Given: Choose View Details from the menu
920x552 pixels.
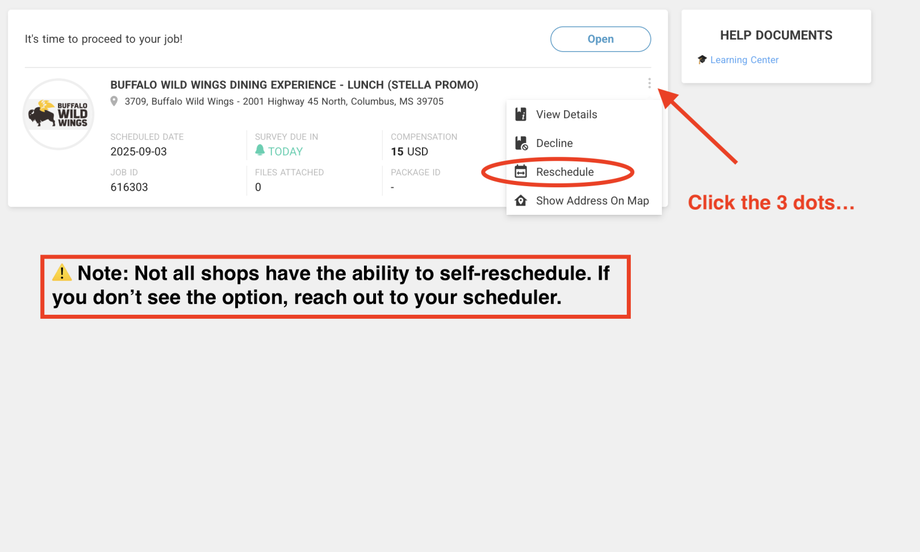Looking at the screenshot, I should [x=584, y=114].
